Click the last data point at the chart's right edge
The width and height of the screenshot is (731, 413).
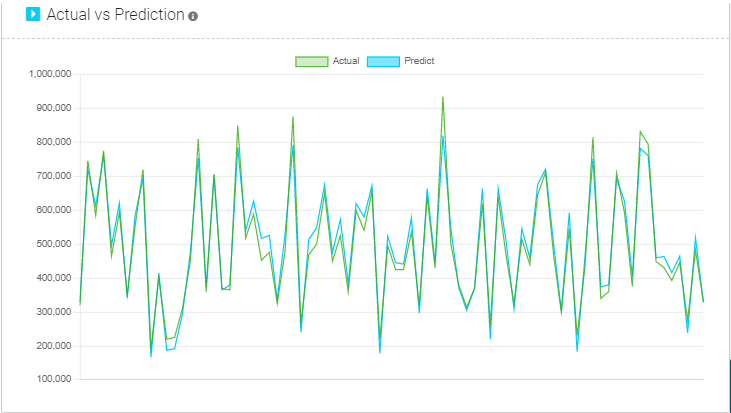coord(703,302)
